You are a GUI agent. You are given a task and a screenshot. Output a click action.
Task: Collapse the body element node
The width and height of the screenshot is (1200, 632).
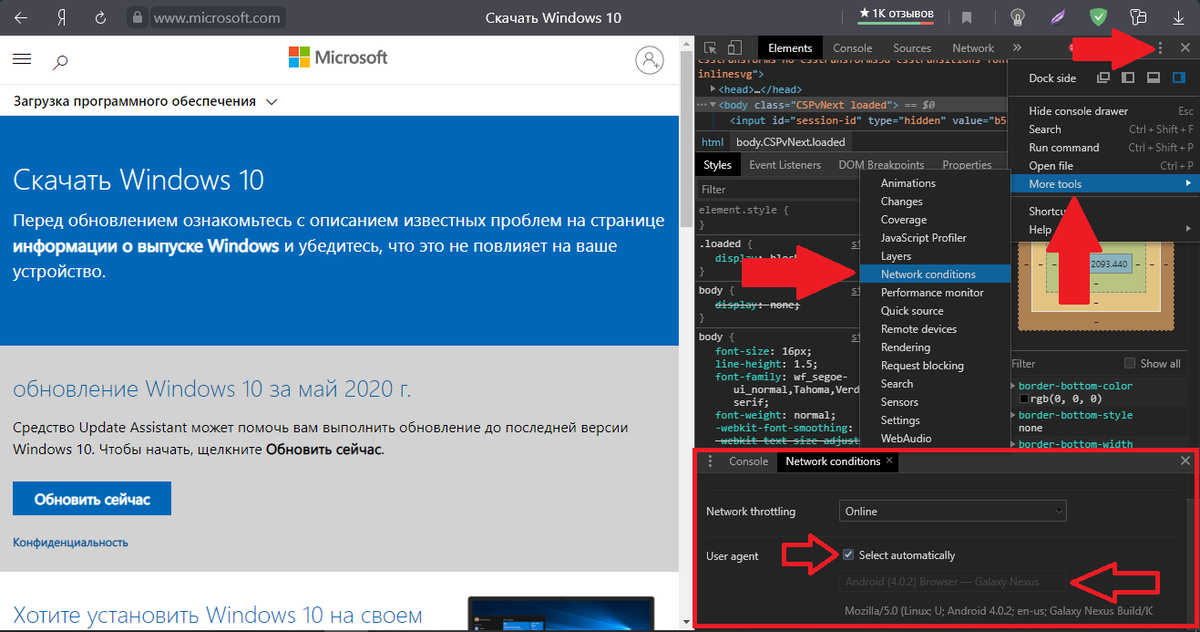[x=714, y=104]
